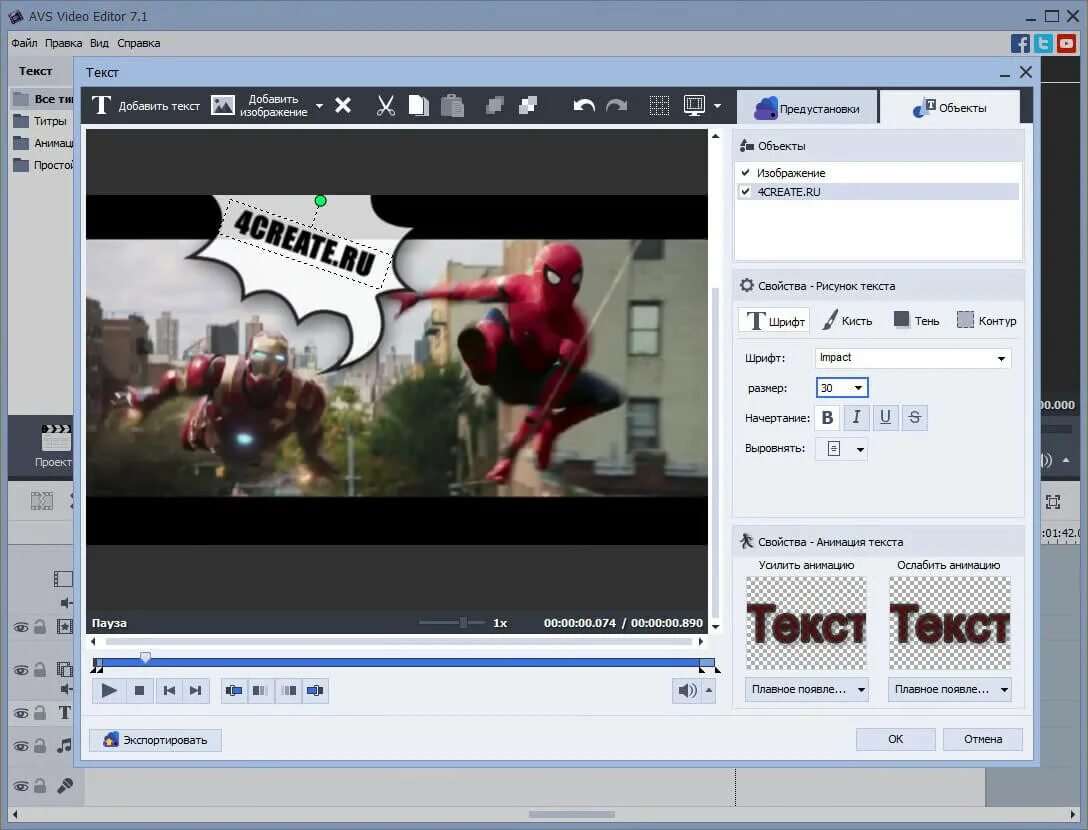Open the Выровнять alignment dropdown
Screen dimensions: 1088x830
[x=842, y=449]
